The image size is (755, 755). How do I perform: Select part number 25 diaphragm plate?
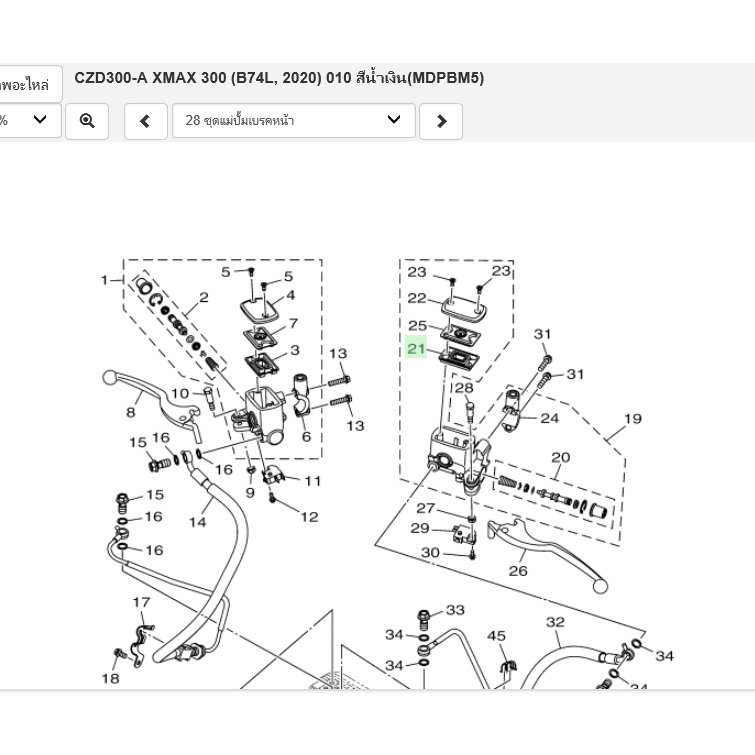(x=417, y=325)
